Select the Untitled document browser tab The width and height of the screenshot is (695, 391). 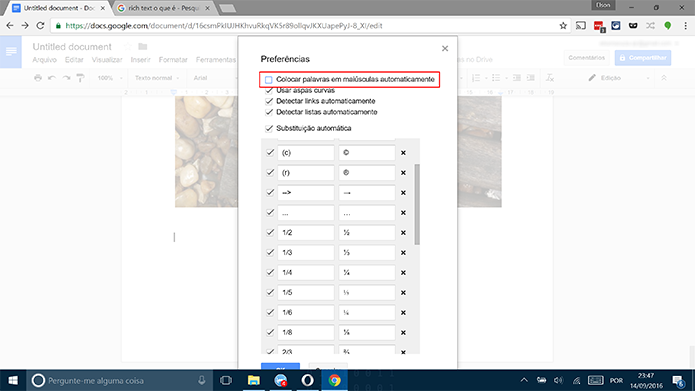click(59, 8)
